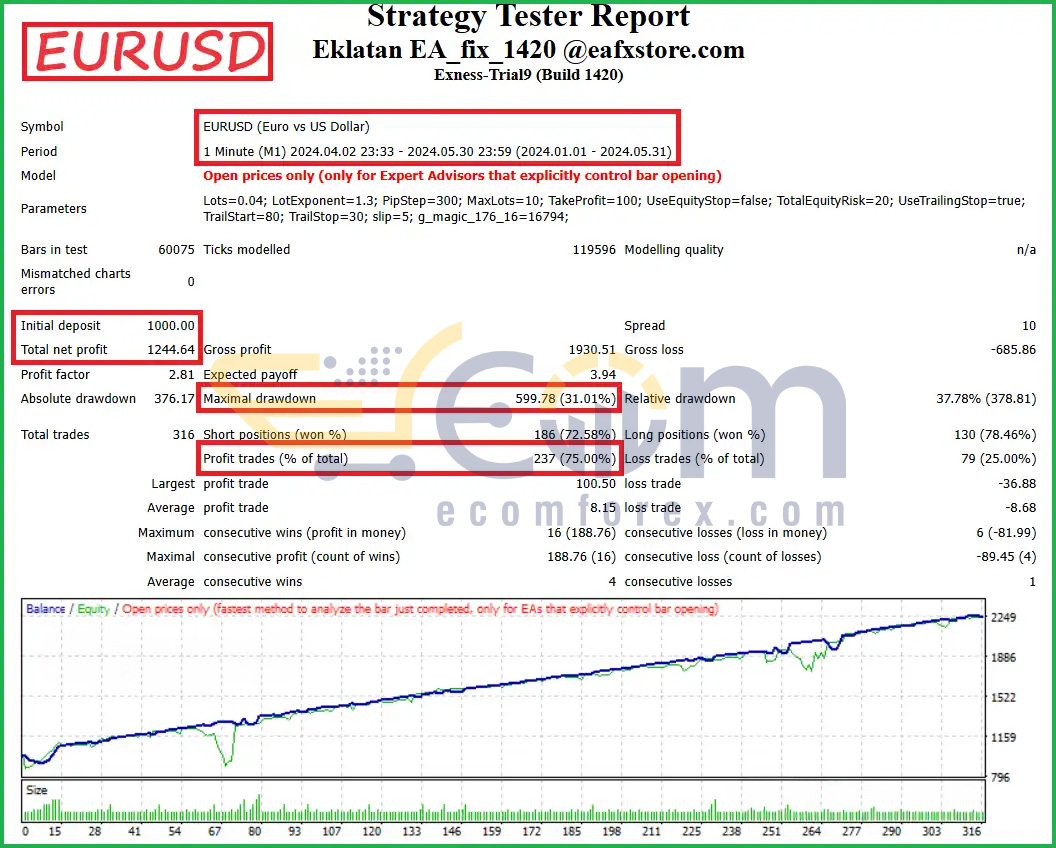Select the average loss trade value "-8.68"
Screen dimensions: 1056x848
(1021, 509)
